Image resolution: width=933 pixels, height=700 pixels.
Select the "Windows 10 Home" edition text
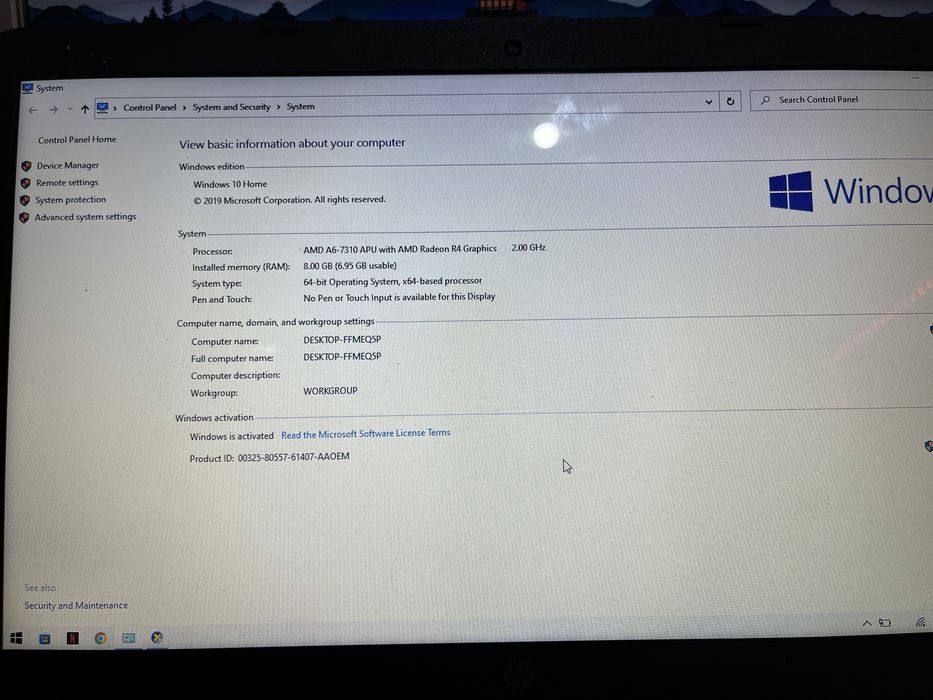tap(230, 185)
